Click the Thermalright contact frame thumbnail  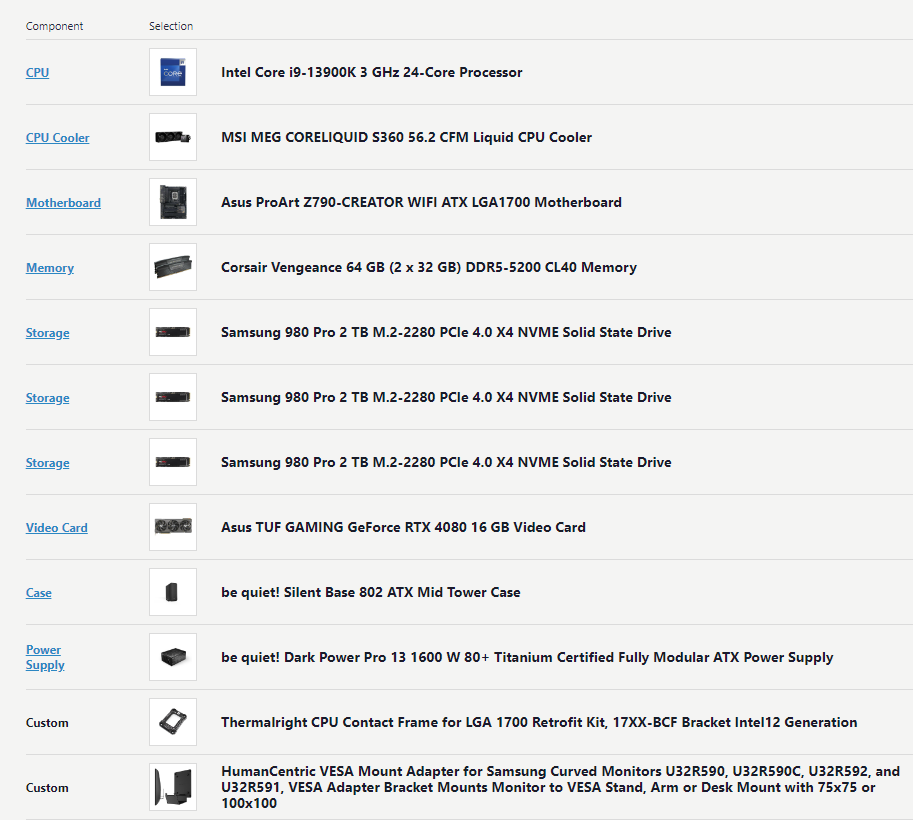173,722
